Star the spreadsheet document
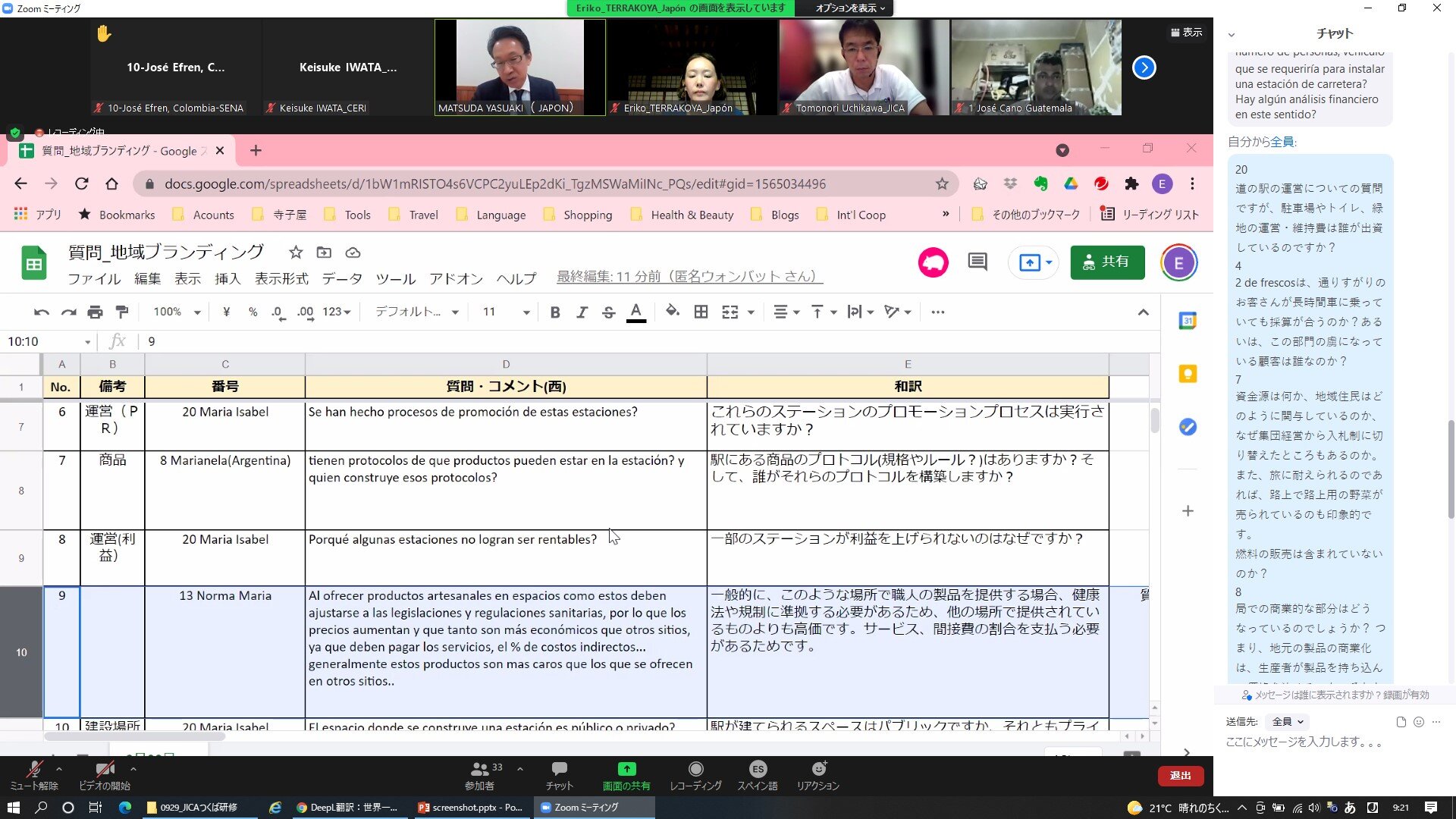 (x=296, y=253)
